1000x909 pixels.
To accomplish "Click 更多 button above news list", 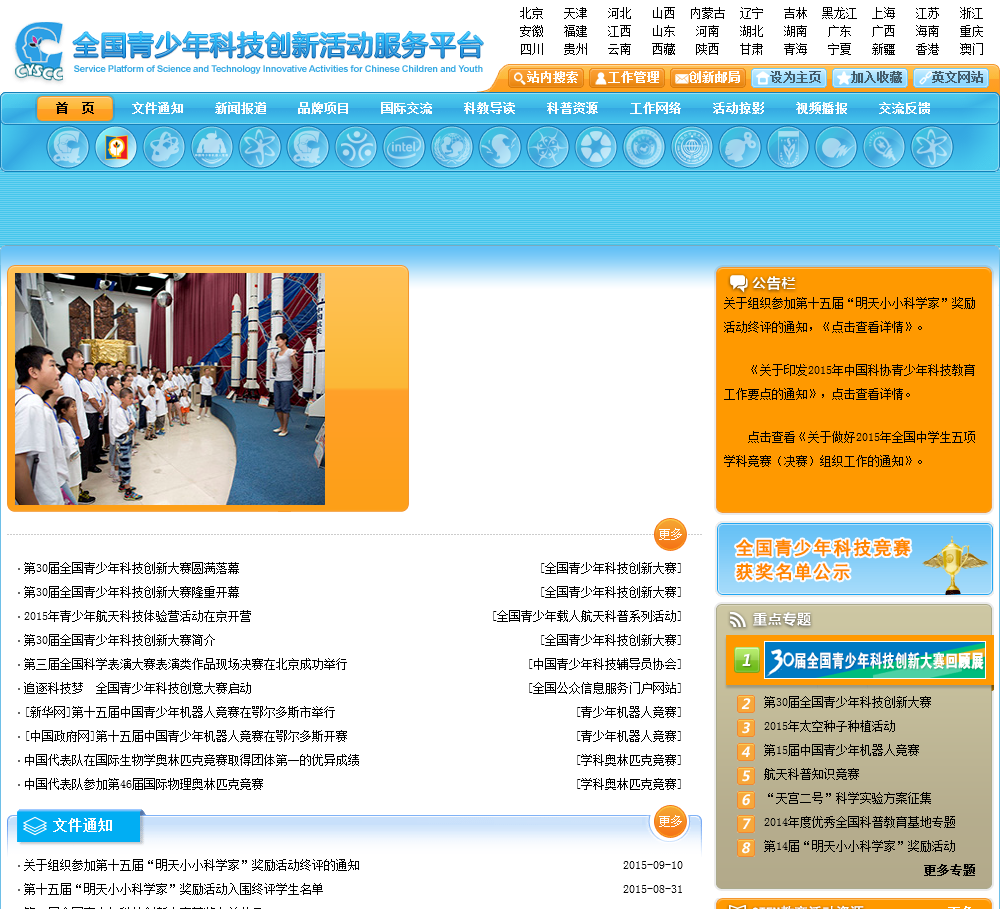I will (x=670, y=535).
